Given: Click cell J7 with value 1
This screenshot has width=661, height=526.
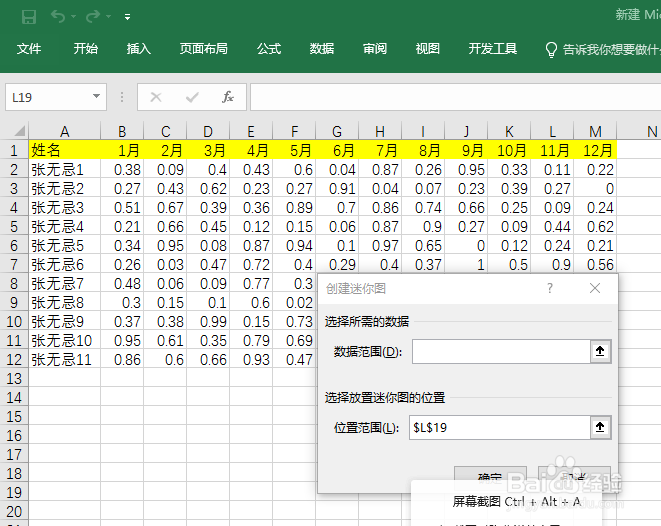Looking at the screenshot, I should pyautogui.click(x=466, y=264).
